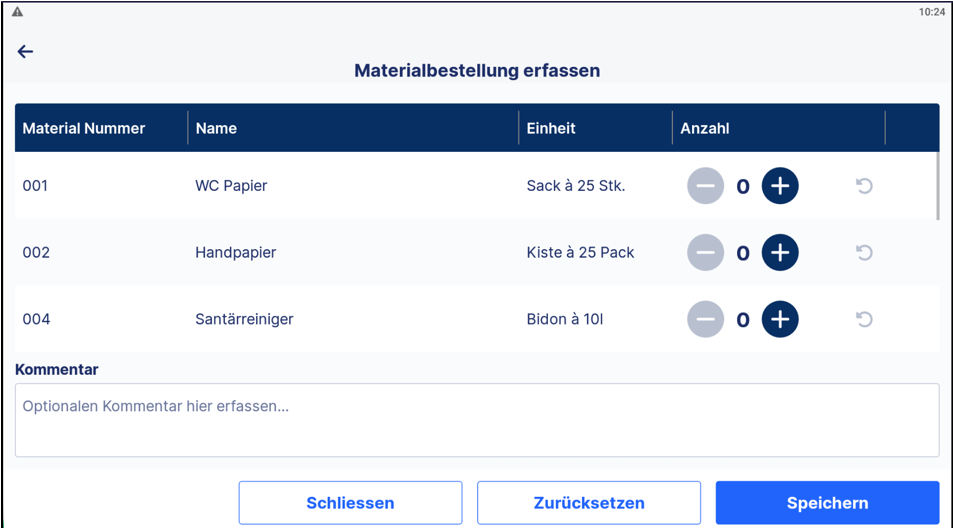The width and height of the screenshot is (953, 528).
Task: Add one Handpapier using plus button
Action: pyautogui.click(x=780, y=253)
